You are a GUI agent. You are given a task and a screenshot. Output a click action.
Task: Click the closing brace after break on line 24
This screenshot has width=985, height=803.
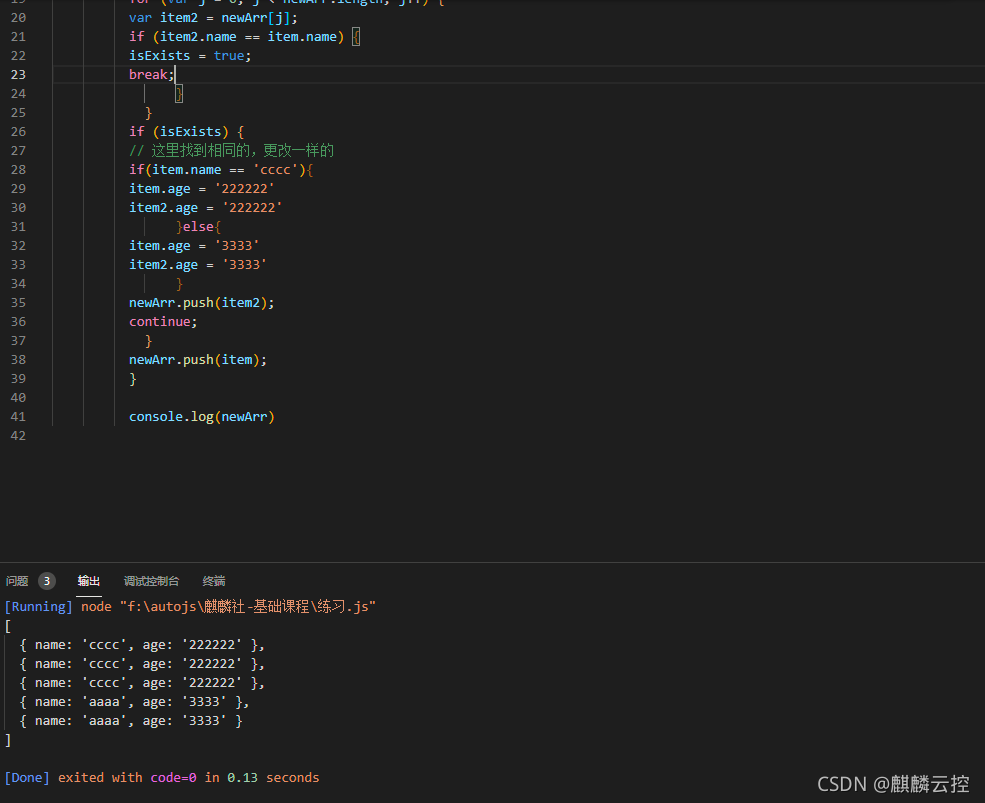pos(179,93)
